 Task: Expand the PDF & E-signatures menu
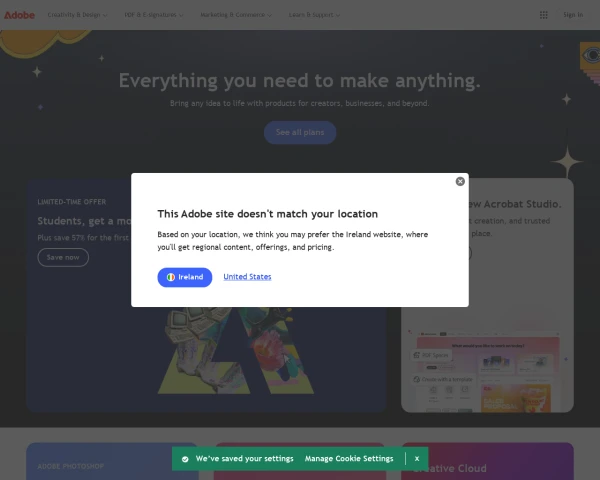point(154,15)
